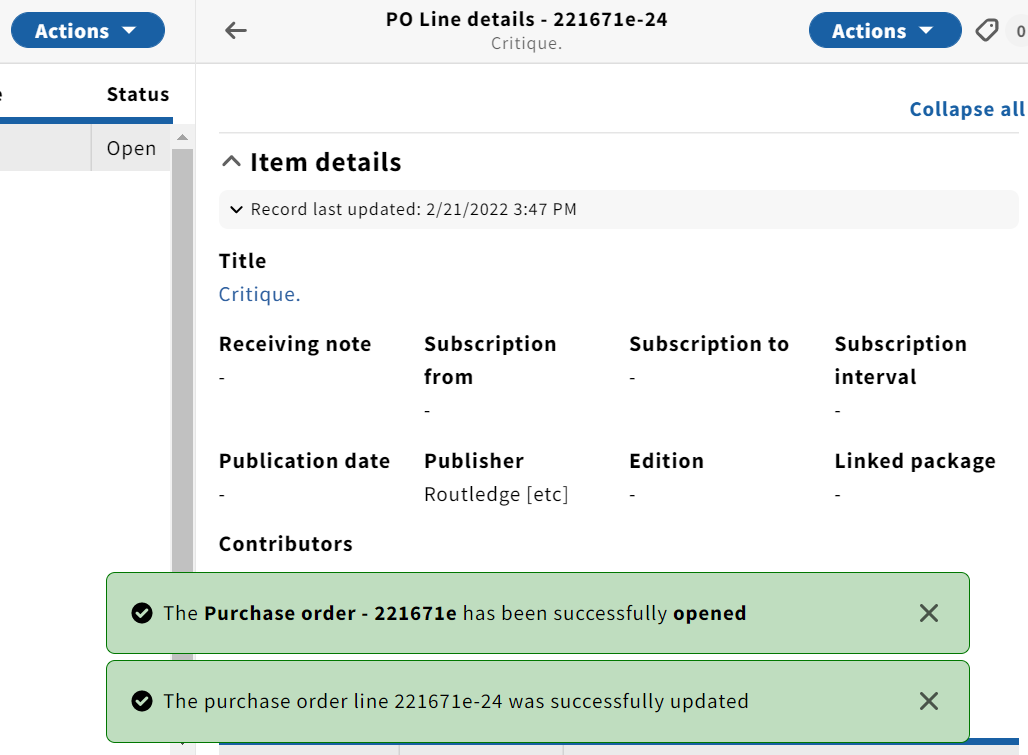
Task: Dismiss the purchase order opened notification
Action: click(928, 613)
